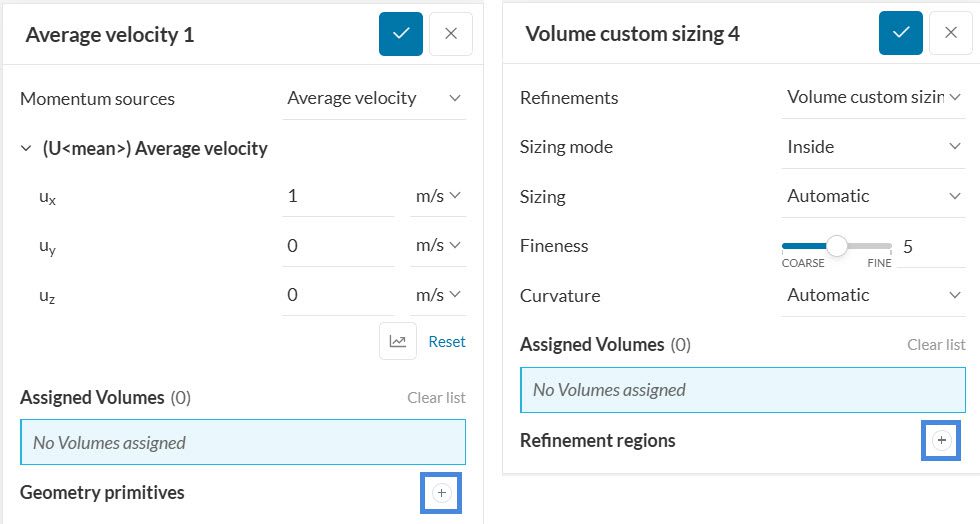This screenshot has width=980, height=524.
Task: Open the velocity chart/table icon next to Reset
Action: 397,341
